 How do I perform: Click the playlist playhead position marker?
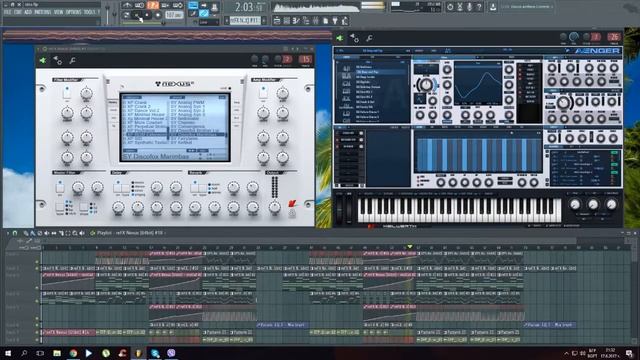(410, 247)
